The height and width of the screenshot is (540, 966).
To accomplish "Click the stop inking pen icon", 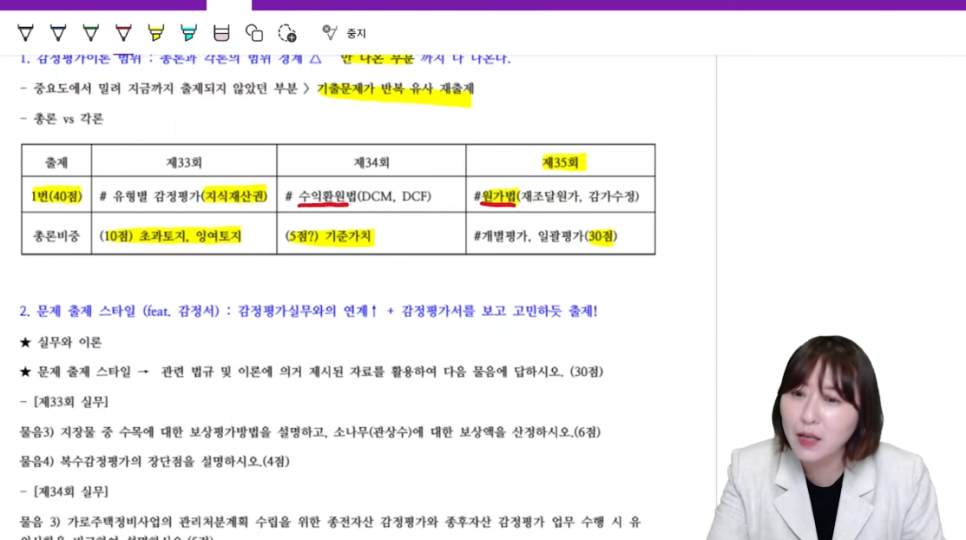I will (330, 33).
